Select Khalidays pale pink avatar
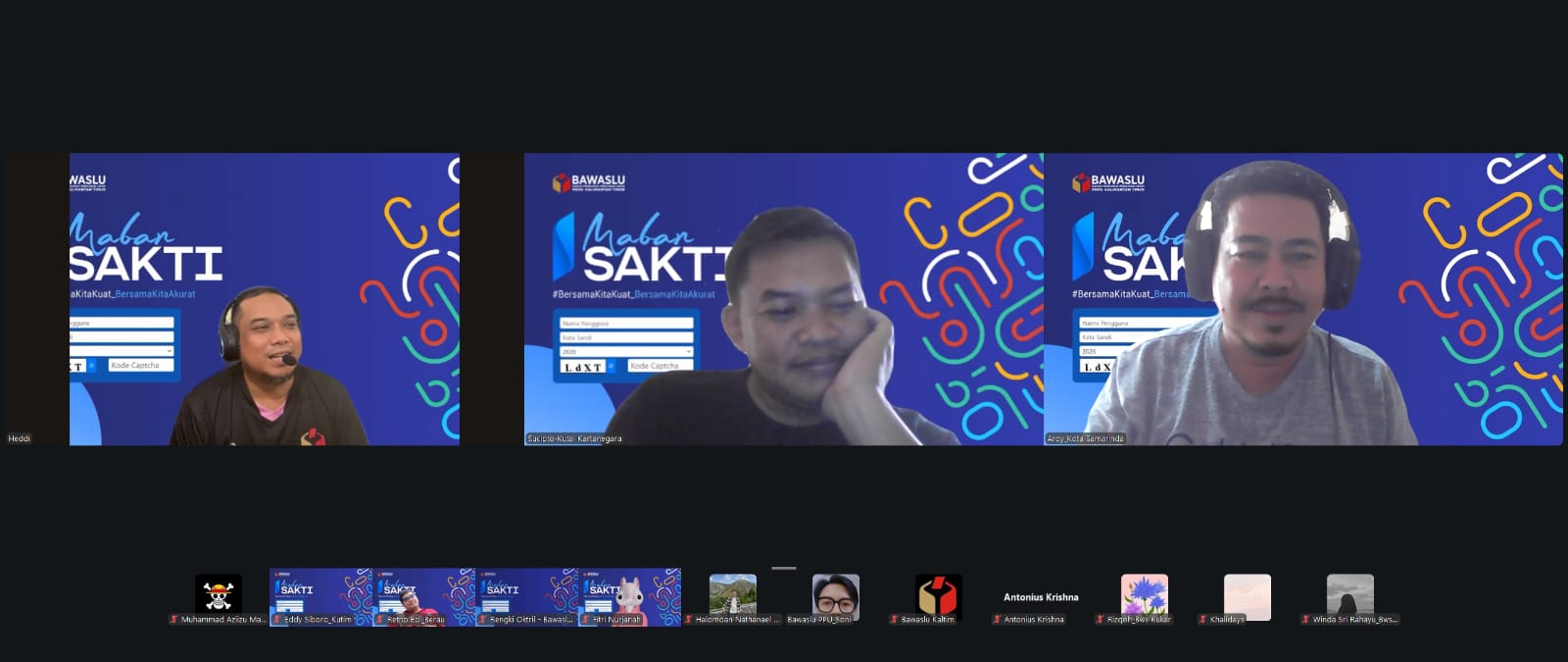 coord(1248,596)
